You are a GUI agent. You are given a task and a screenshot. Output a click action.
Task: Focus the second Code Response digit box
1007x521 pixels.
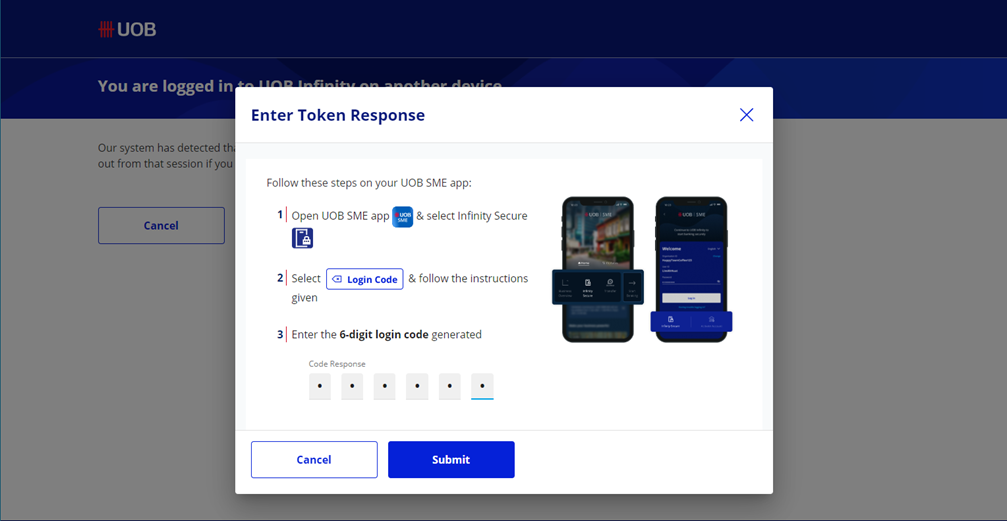click(352, 387)
